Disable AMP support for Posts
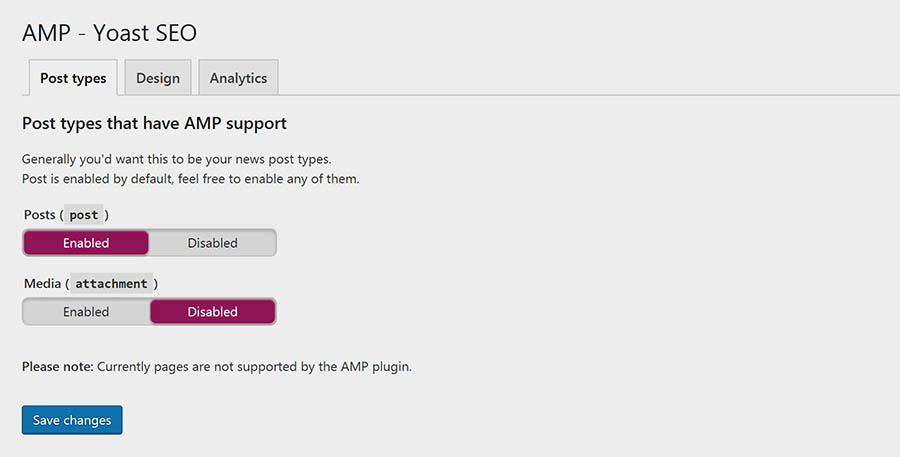 coord(212,243)
